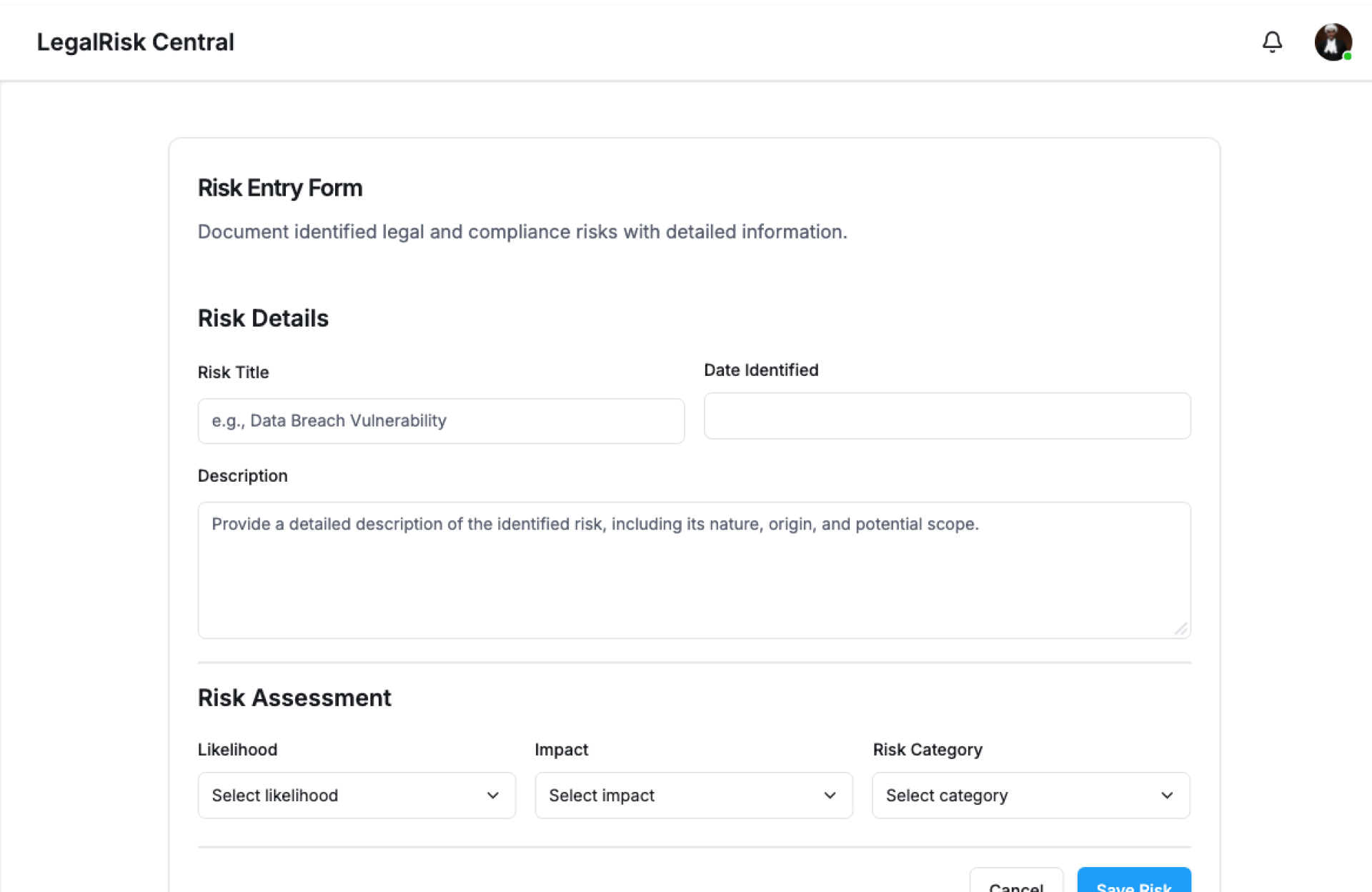Image resolution: width=1372 pixels, height=892 pixels.
Task: Open the Select likelihood dropdown
Action: [x=357, y=796]
